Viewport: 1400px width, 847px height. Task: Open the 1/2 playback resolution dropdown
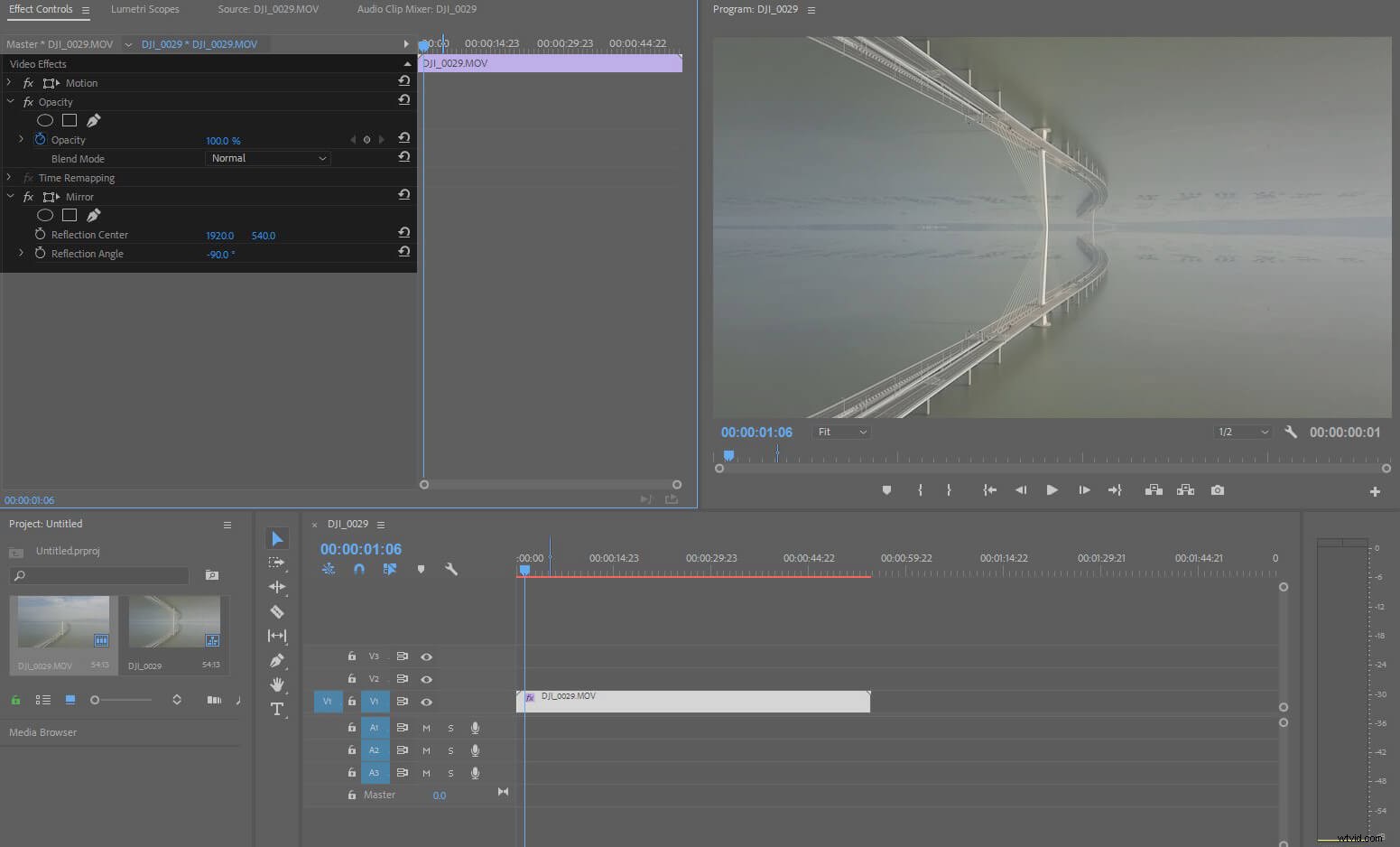[1242, 432]
